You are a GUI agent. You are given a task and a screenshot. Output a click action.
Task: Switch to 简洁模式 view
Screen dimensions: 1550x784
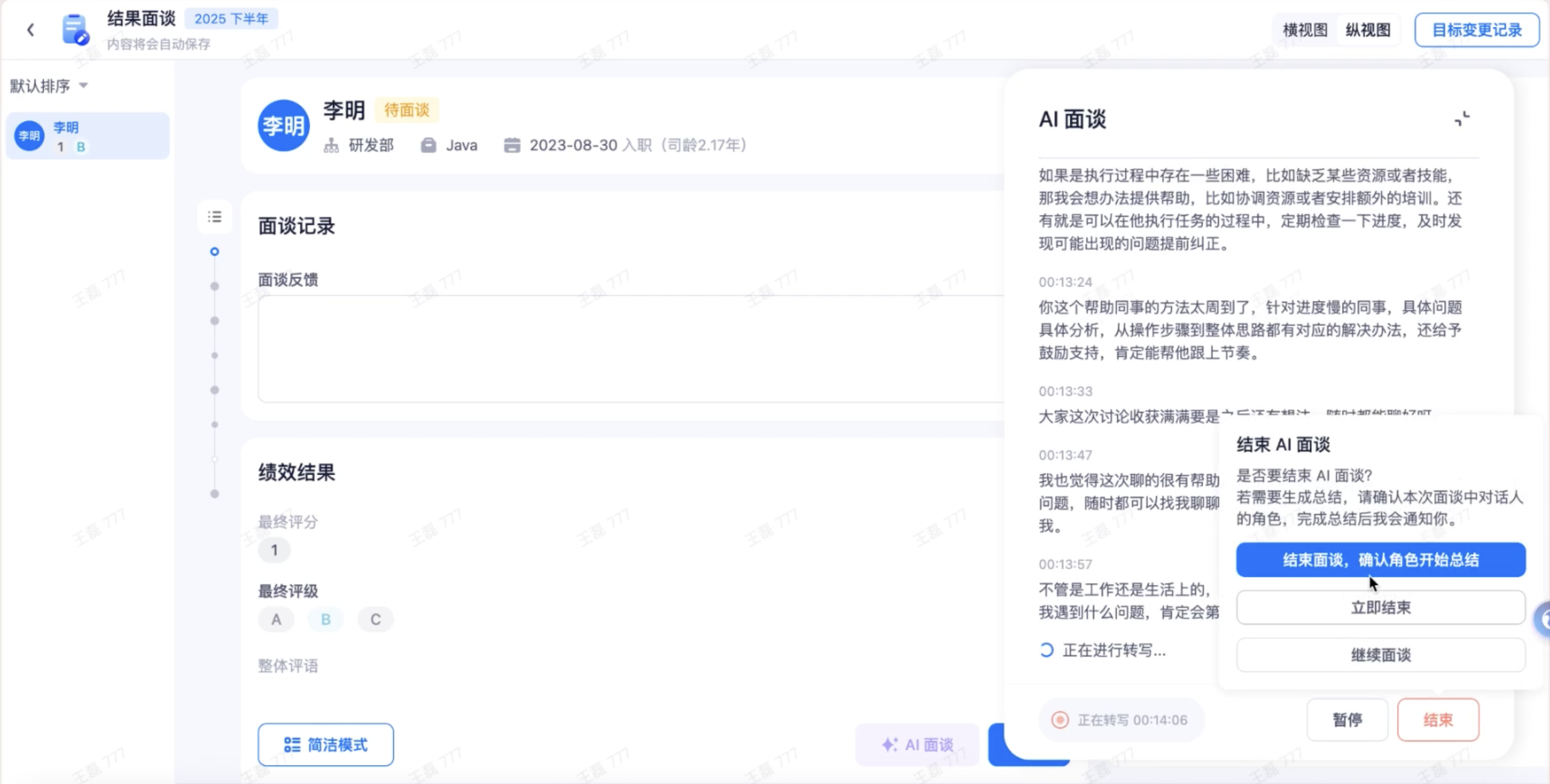[326, 745]
